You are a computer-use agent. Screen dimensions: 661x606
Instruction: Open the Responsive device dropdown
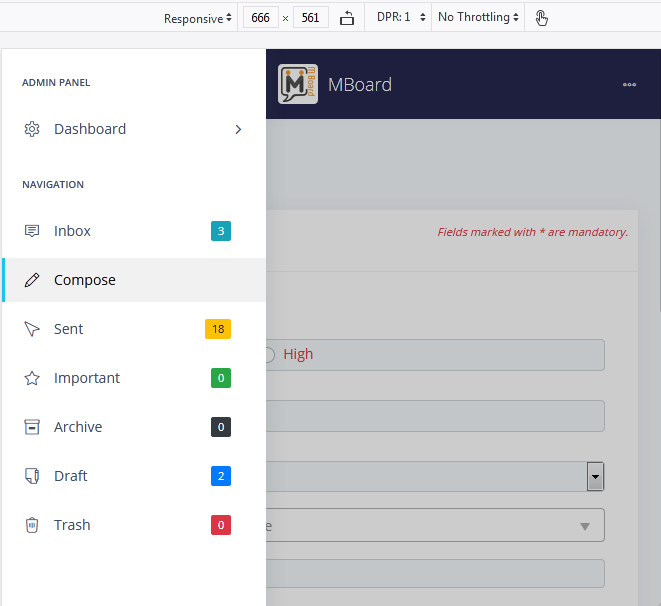198,18
